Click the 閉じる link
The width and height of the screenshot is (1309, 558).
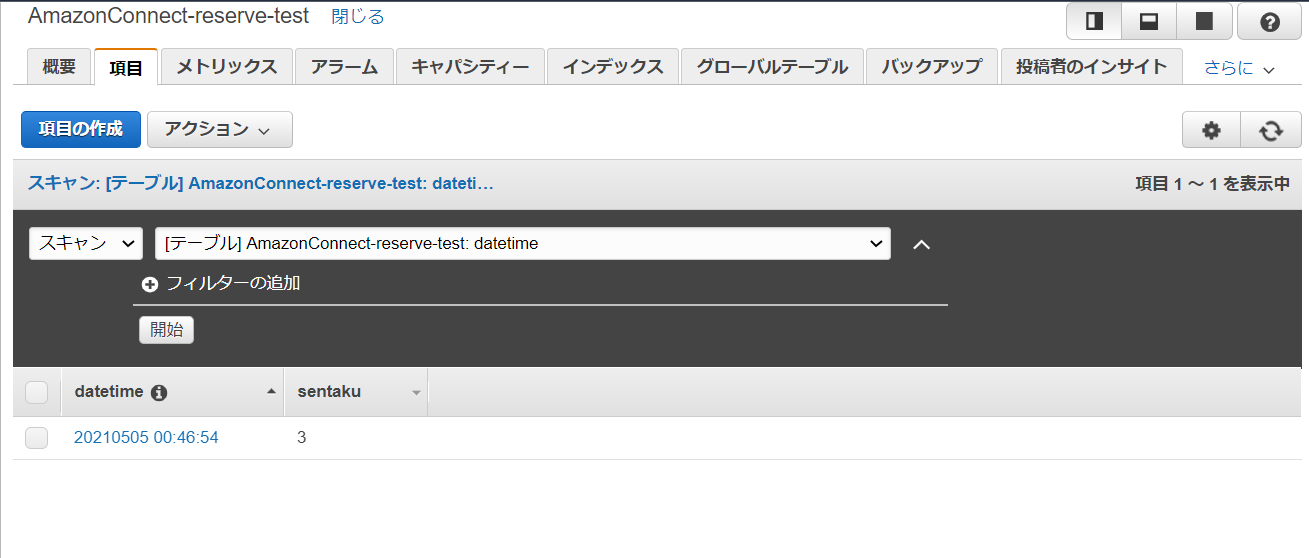[x=357, y=17]
